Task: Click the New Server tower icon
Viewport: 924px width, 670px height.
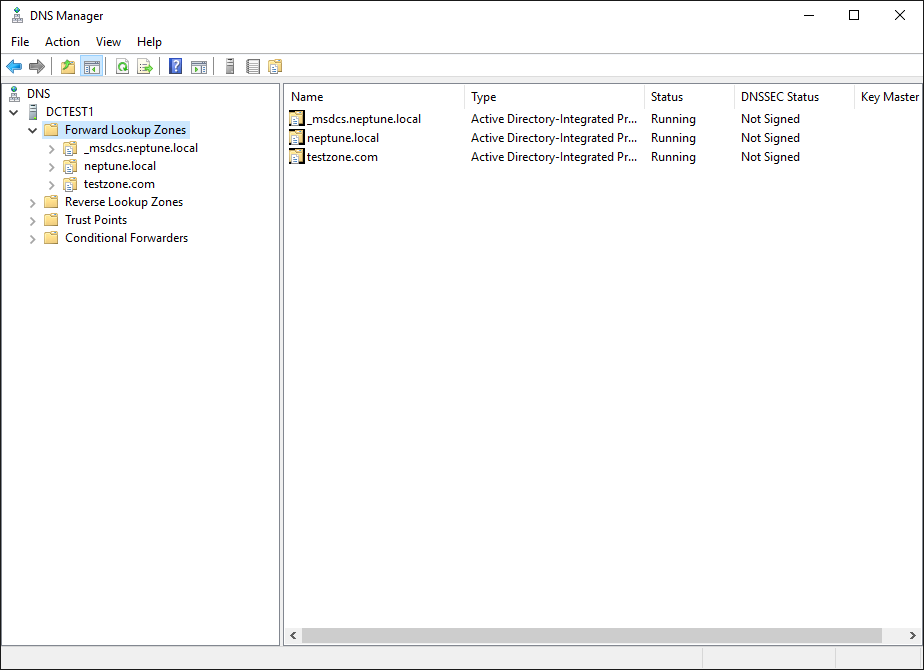Action: pyautogui.click(x=230, y=67)
